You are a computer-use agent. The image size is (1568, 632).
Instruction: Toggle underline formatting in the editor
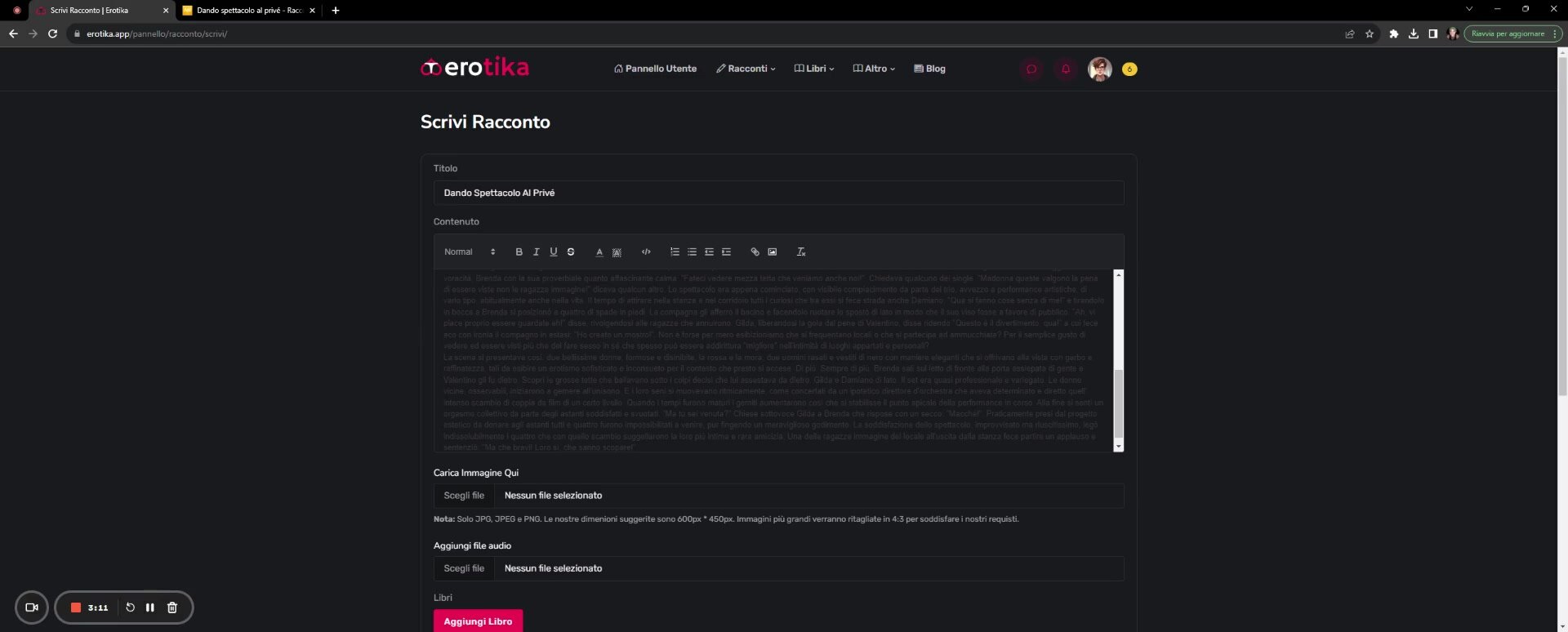[553, 252]
